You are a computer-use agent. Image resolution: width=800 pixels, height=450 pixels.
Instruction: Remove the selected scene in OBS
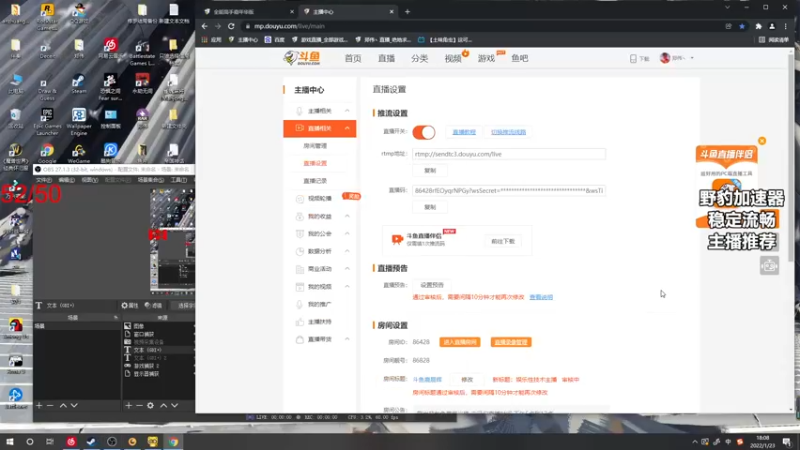(50, 405)
